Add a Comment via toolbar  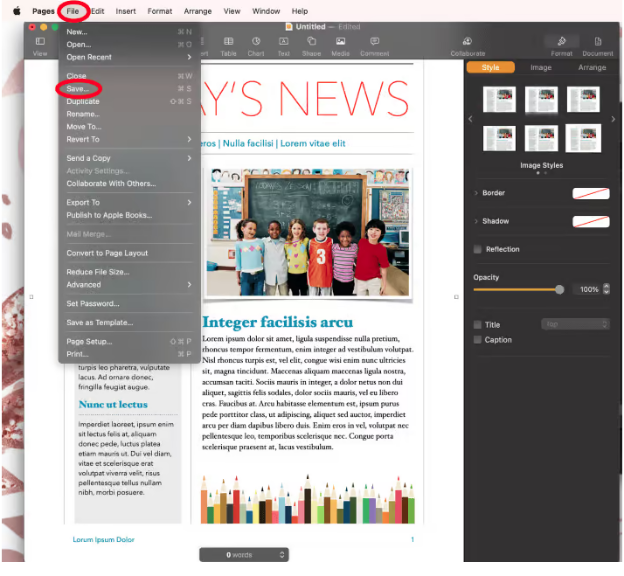(374, 45)
